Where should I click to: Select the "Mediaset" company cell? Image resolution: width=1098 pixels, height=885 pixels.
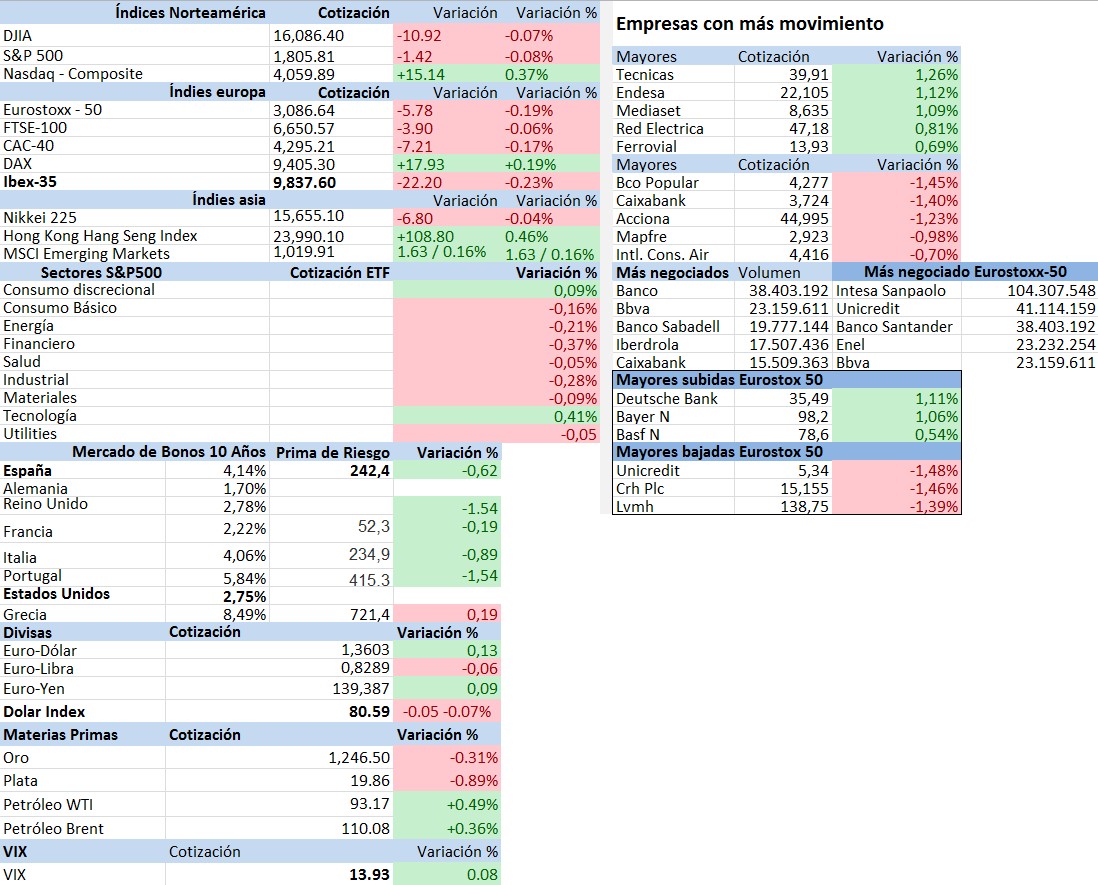[648, 111]
